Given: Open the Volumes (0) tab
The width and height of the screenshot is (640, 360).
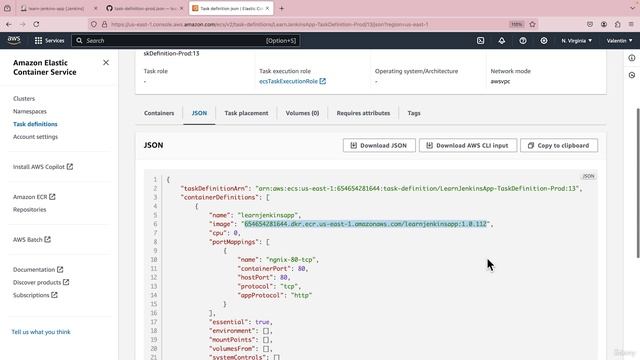Looking at the screenshot, I should (x=302, y=113).
